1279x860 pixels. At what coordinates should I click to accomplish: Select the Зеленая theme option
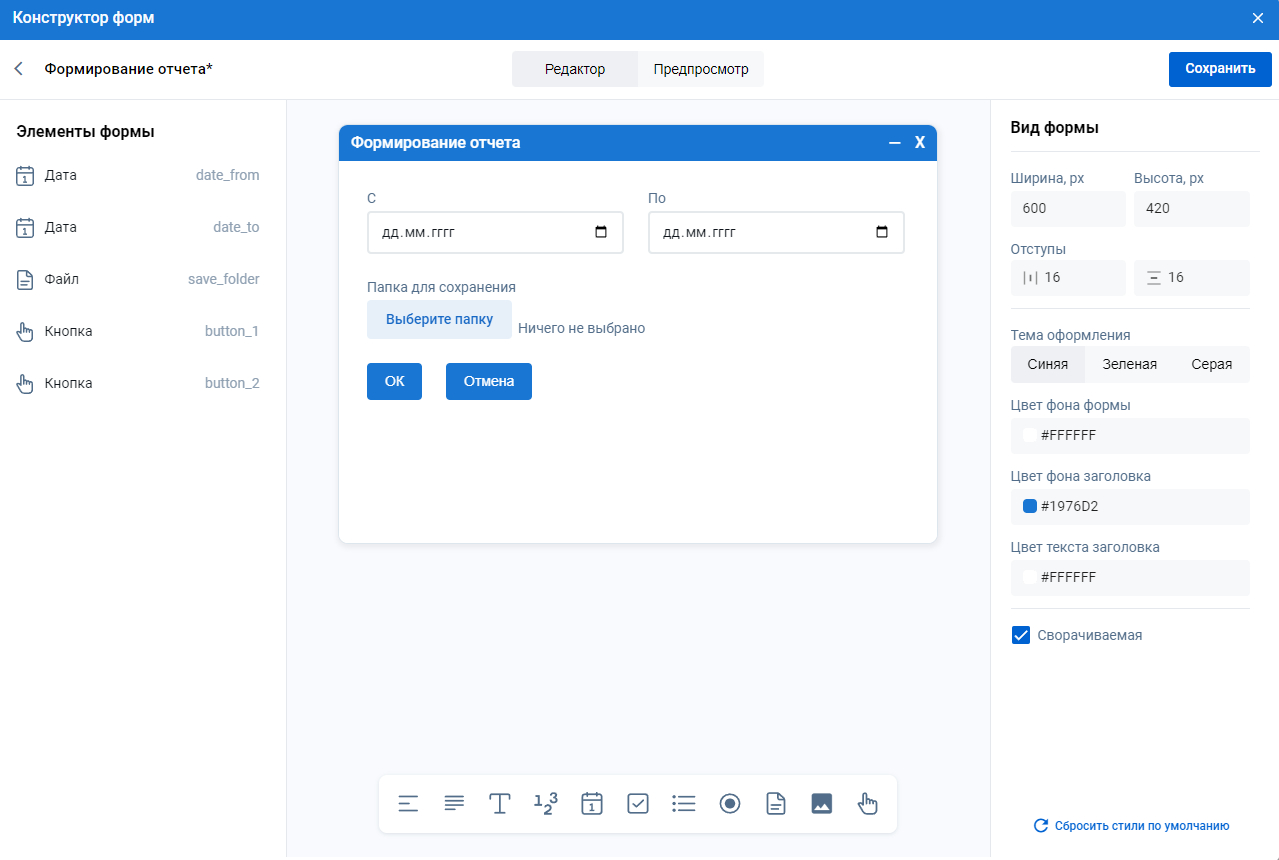(x=1129, y=364)
